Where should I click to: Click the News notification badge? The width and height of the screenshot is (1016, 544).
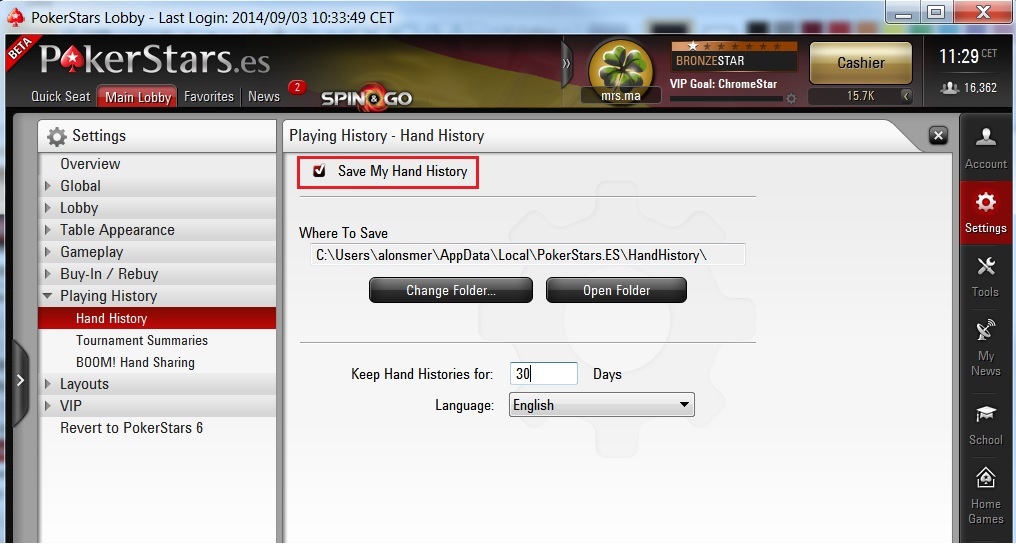click(297, 87)
